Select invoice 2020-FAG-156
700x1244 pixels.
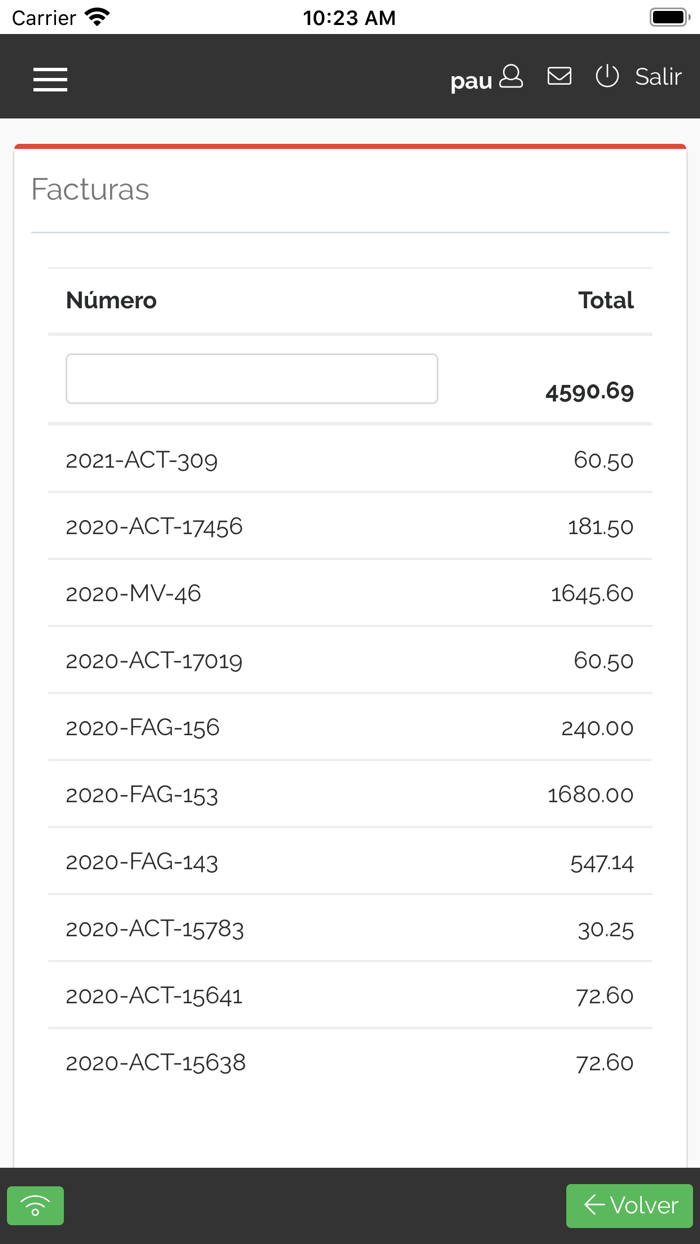pos(143,728)
